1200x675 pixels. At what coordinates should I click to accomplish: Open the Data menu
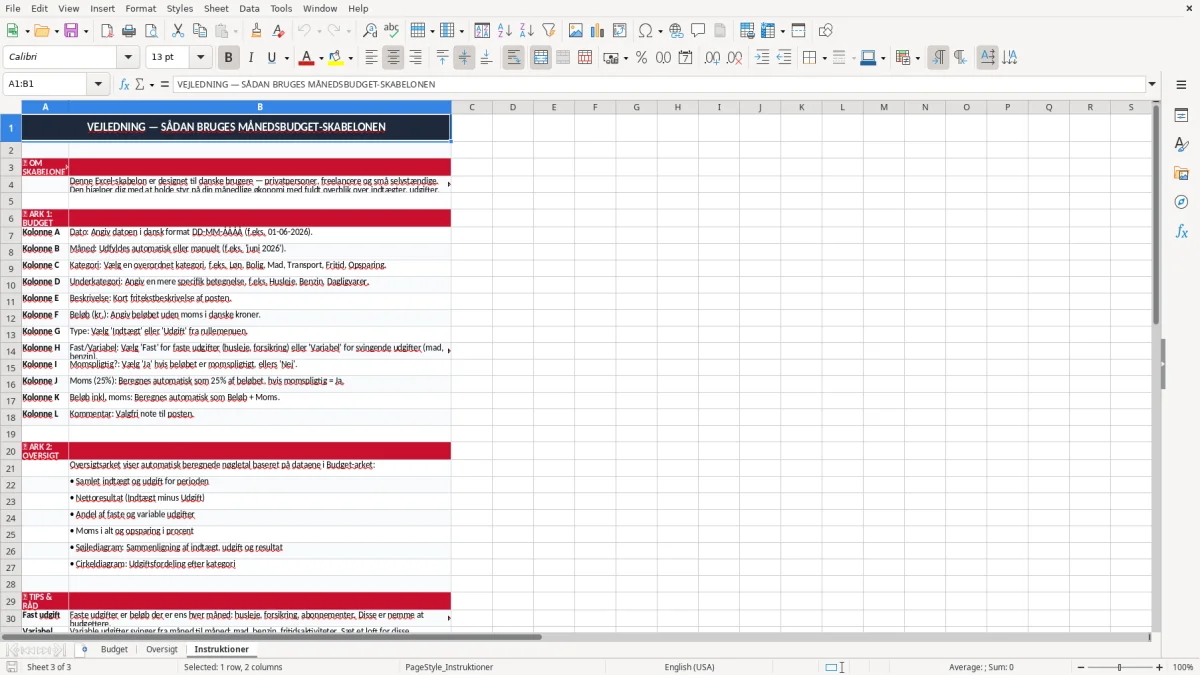tap(250, 8)
